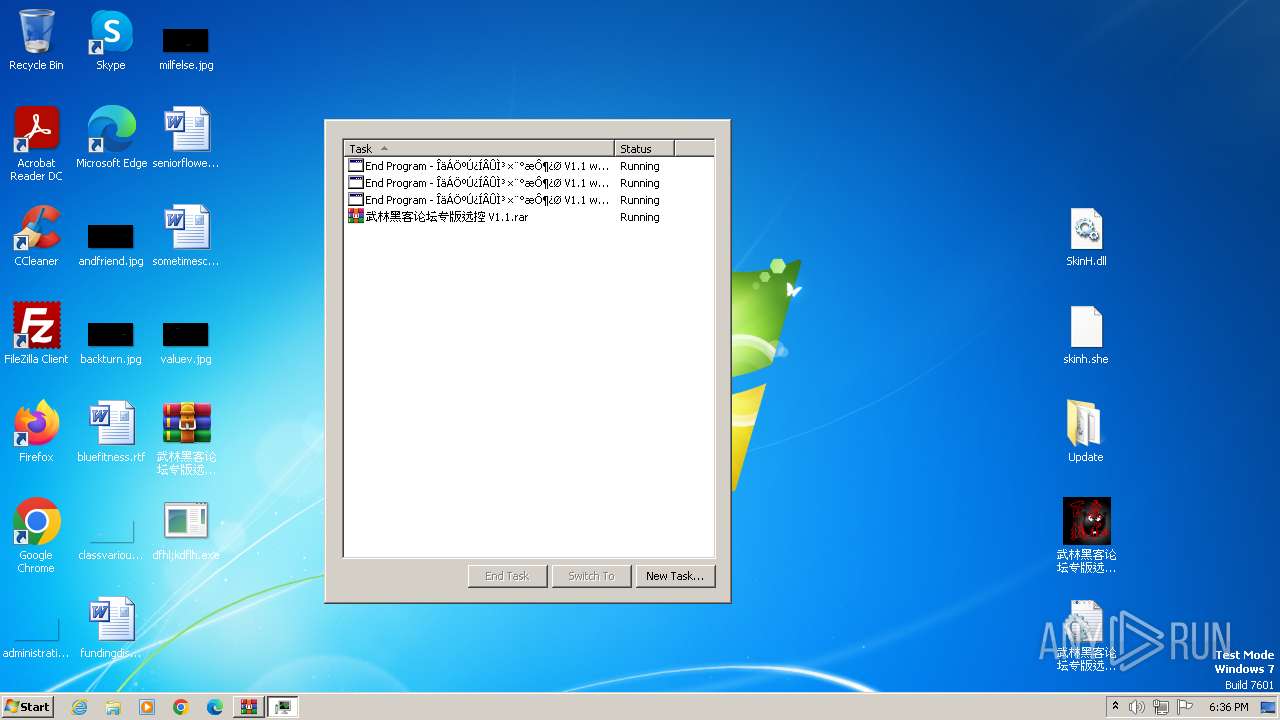Open the network status tray icon
The image size is (1280, 720).
point(1160,707)
